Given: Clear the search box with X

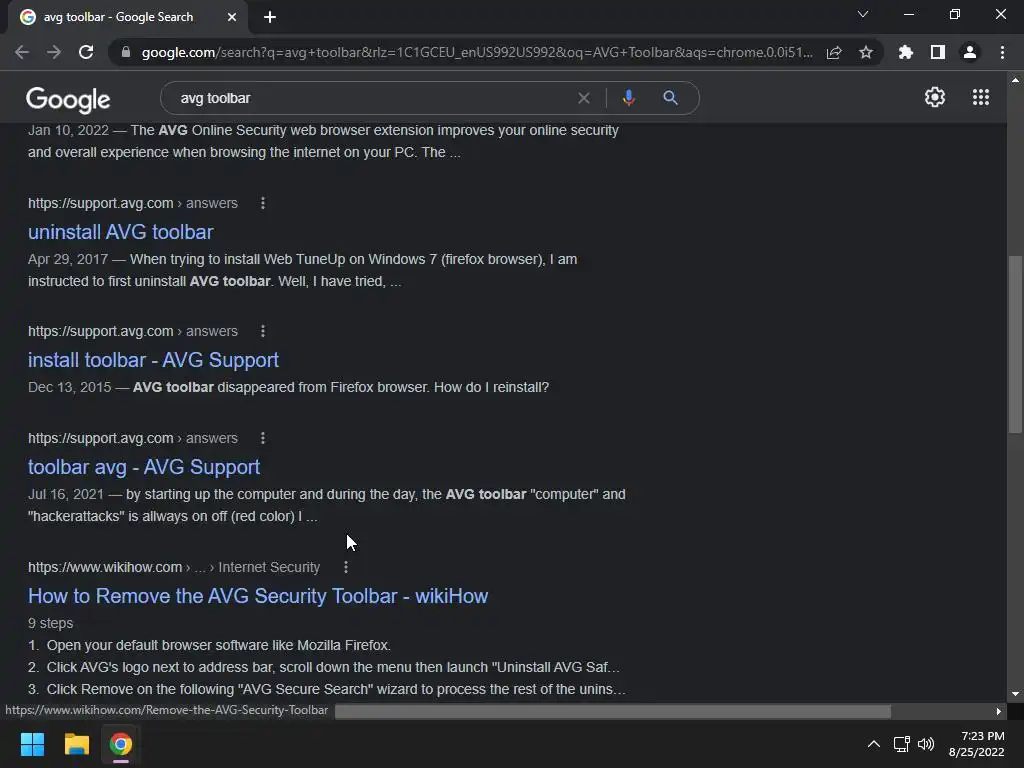Looking at the screenshot, I should pos(584,98).
